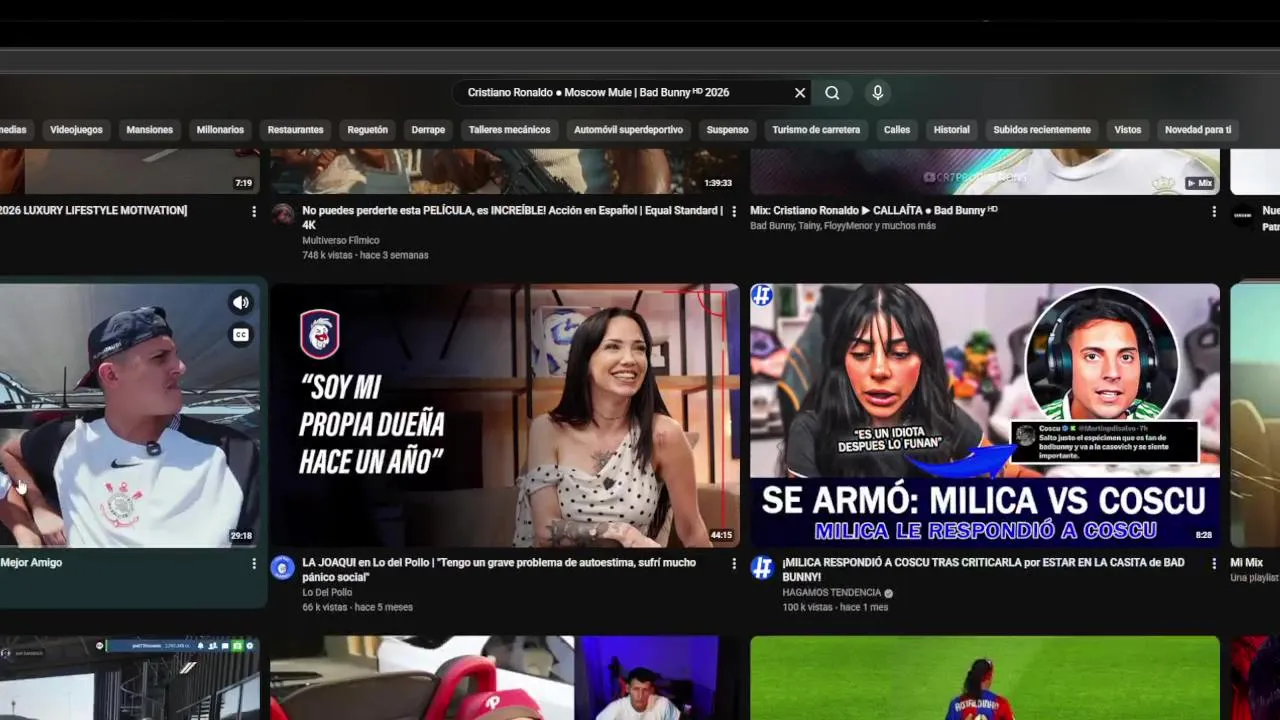Go to Lo Del Pollo channel name

327,593
